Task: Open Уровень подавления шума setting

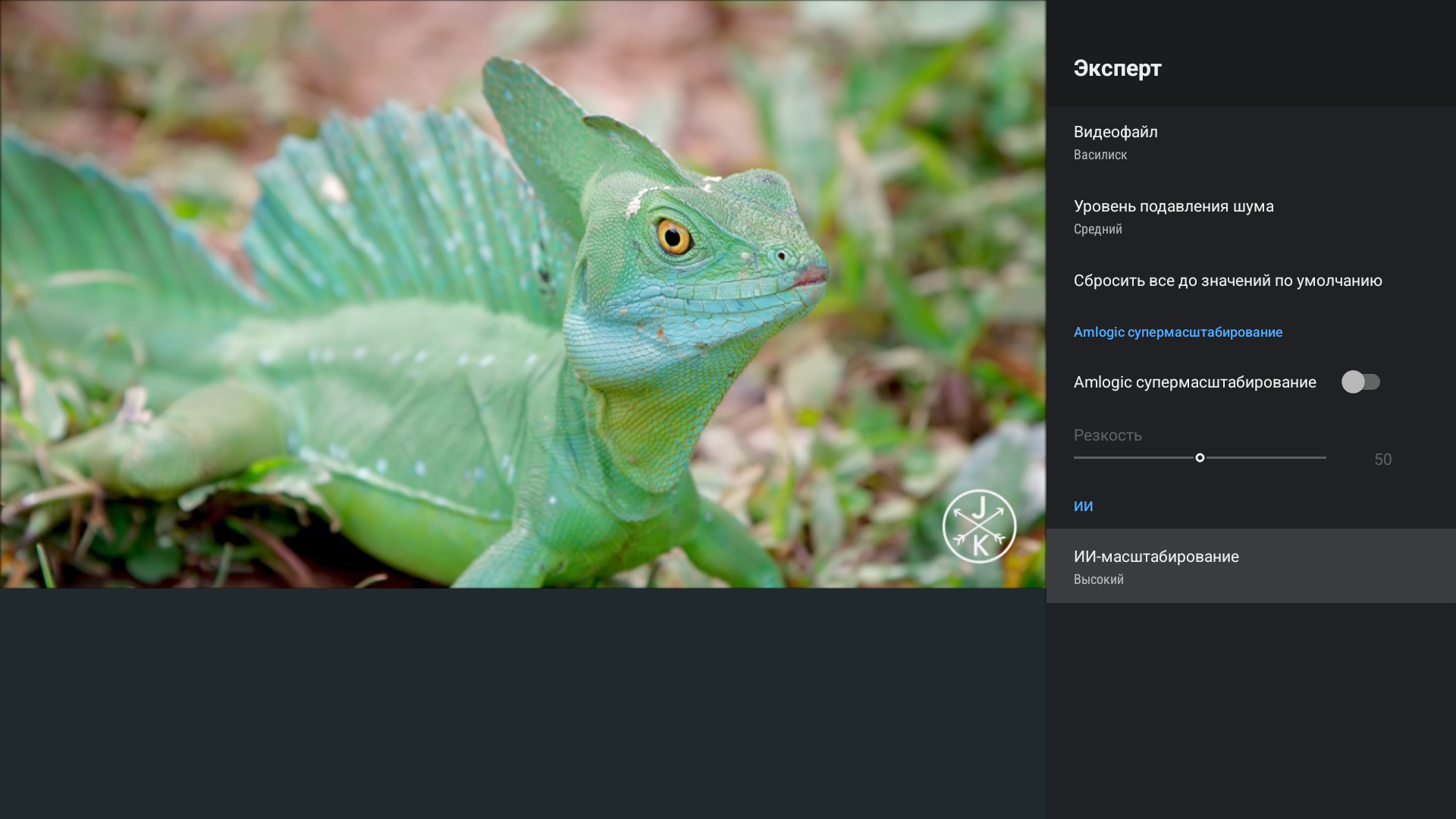Action: [1173, 207]
